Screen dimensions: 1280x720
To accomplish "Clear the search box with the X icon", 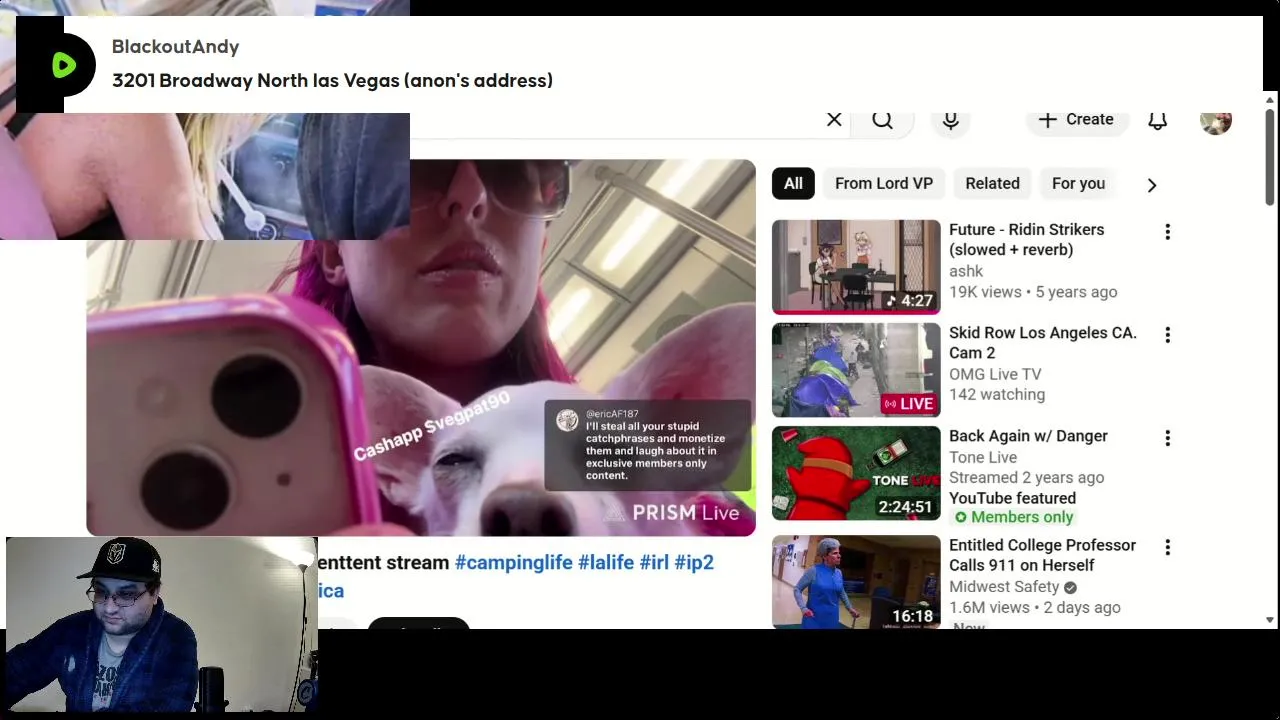I will [x=834, y=120].
